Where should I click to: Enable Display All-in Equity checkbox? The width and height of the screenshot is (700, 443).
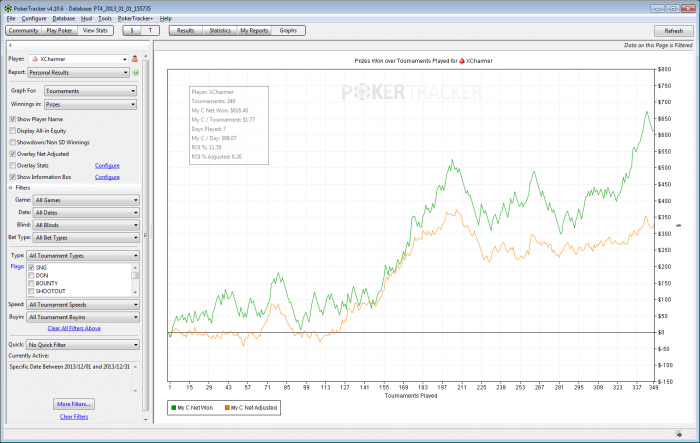pyautogui.click(x=12, y=130)
